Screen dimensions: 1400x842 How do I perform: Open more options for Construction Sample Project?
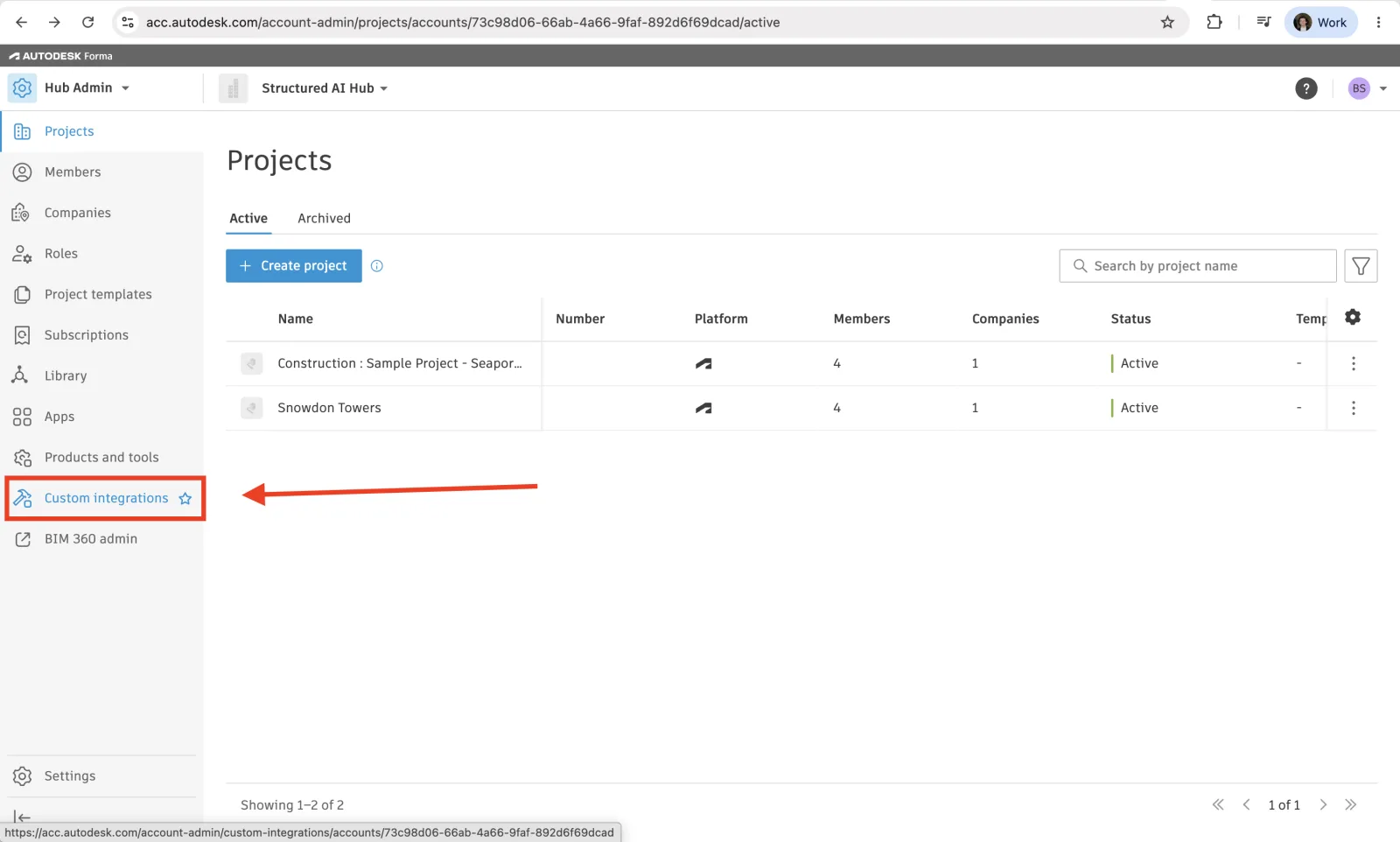[1353, 363]
